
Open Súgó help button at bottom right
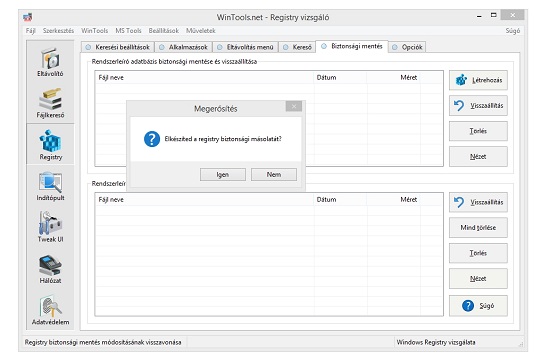point(478,306)
